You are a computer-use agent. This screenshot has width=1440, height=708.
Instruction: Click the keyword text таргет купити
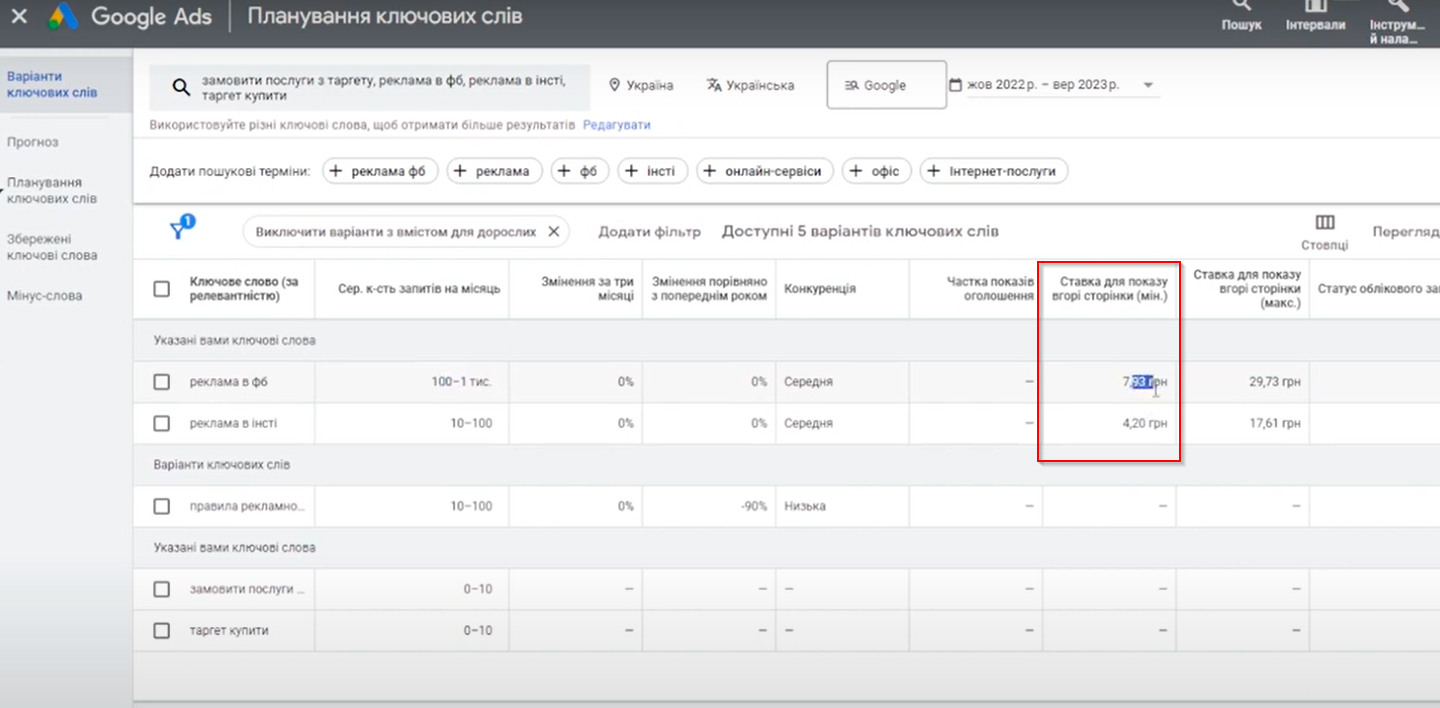tap(229, 631)
